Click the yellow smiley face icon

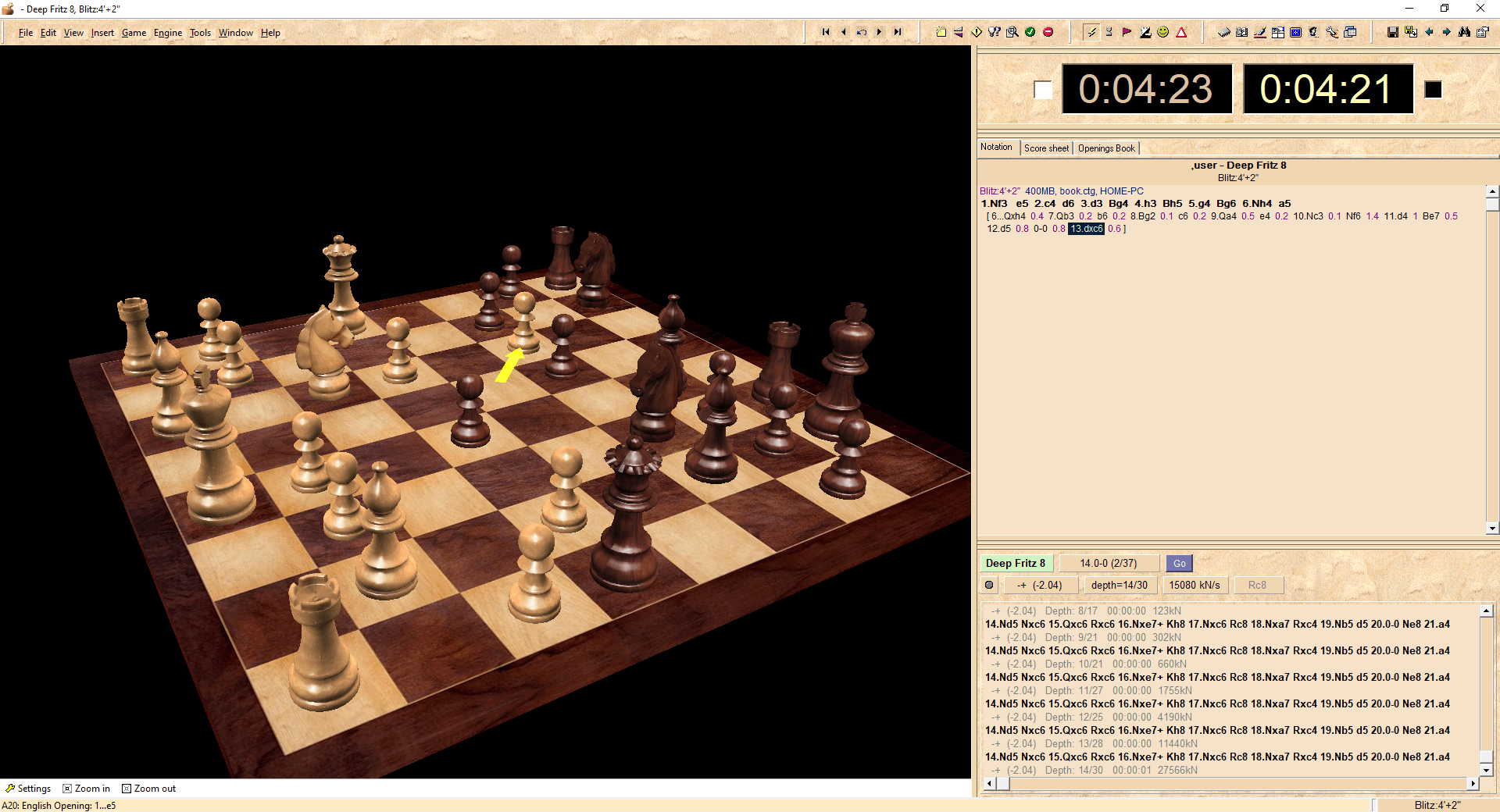[x=1163, y=32]
